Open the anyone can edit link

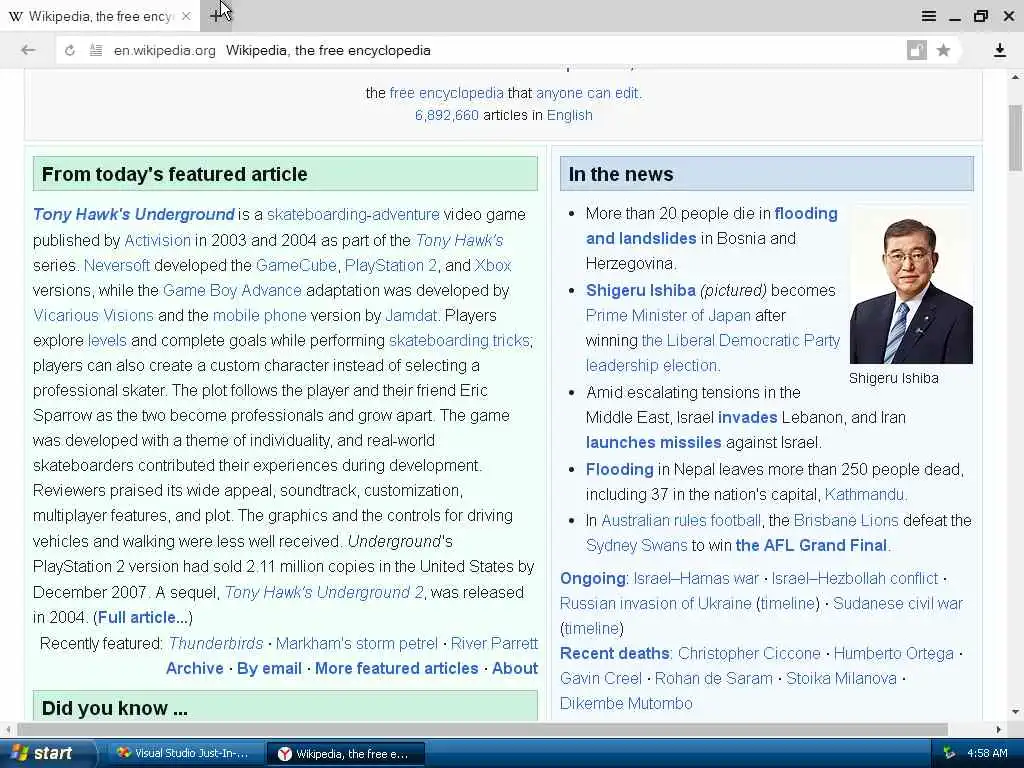(x=588, y=93)
